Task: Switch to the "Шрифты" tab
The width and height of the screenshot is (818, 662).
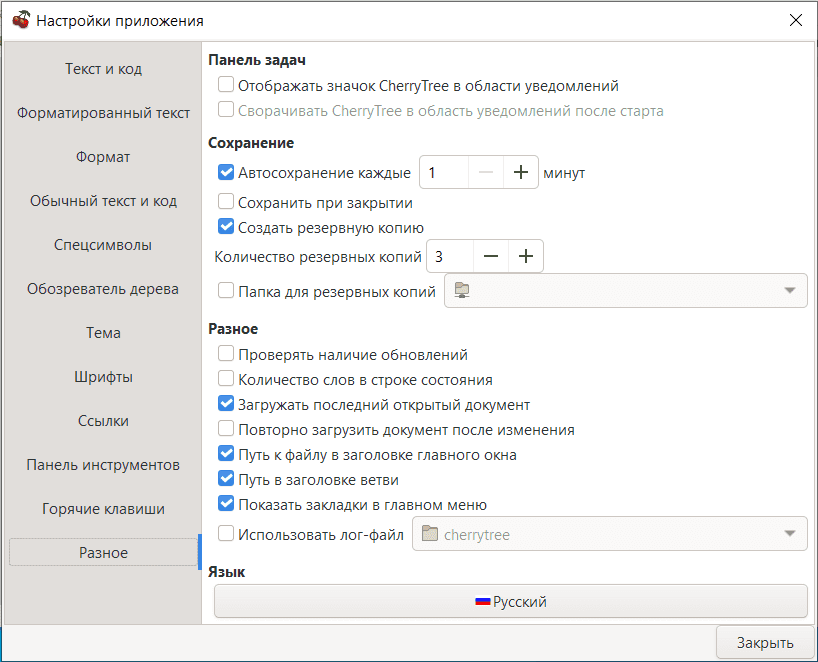Action: coord(103,377)
